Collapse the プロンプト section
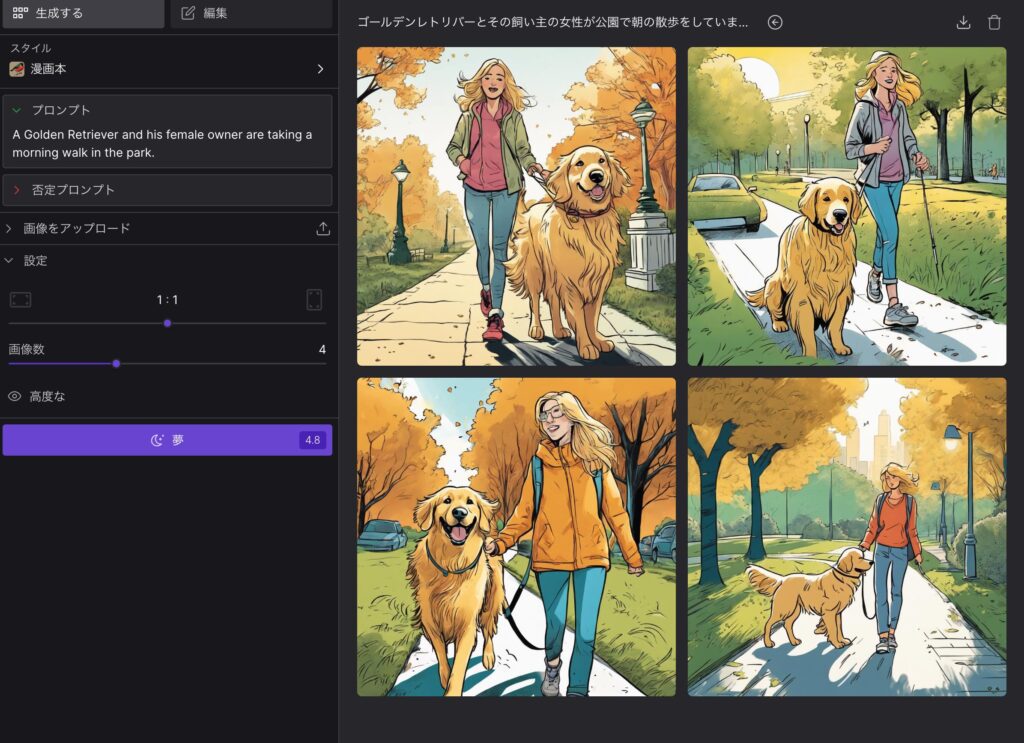The image size is (1024, 743). coord(17,110)
